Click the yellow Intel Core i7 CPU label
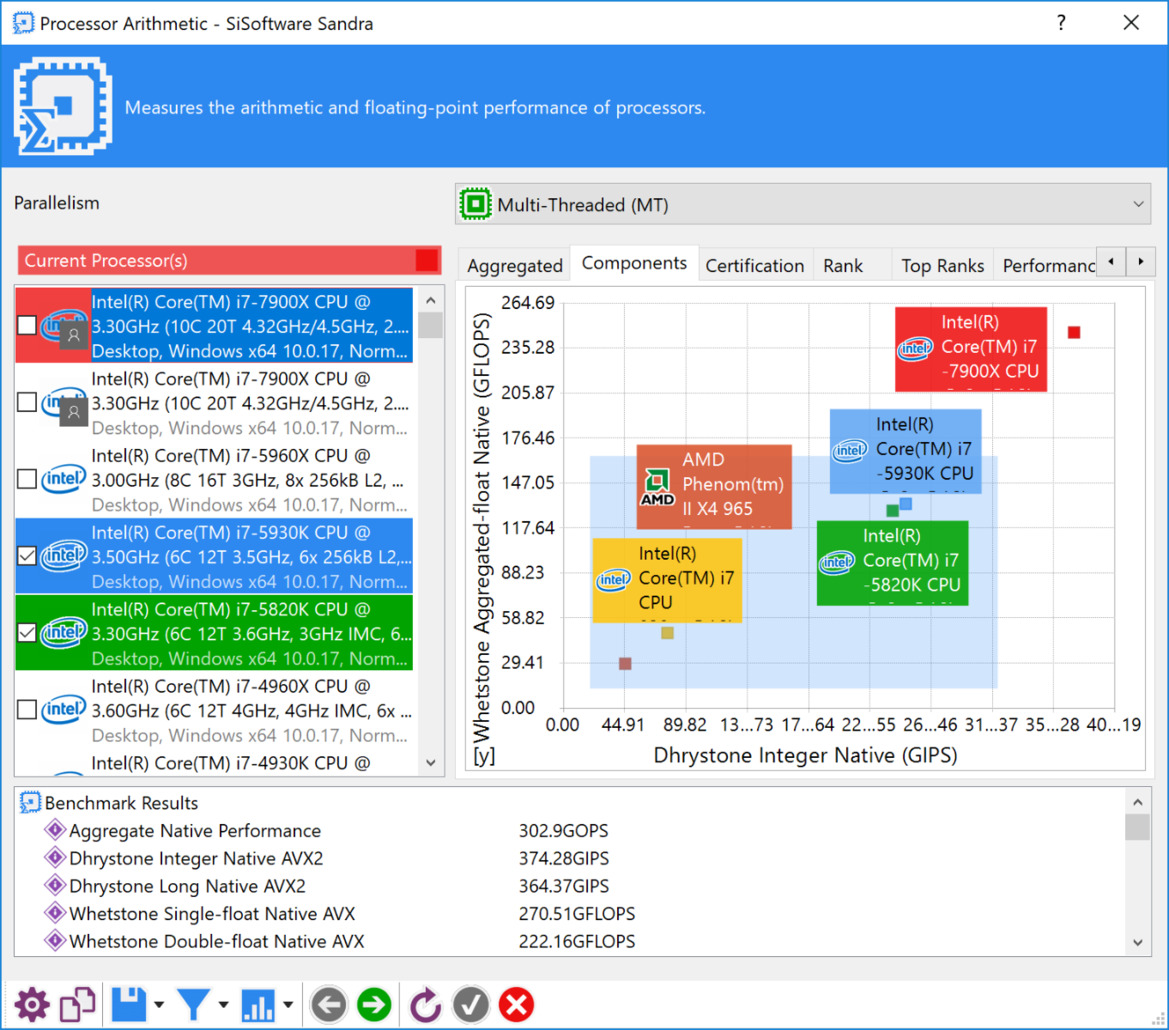 (x=667, y=580)
